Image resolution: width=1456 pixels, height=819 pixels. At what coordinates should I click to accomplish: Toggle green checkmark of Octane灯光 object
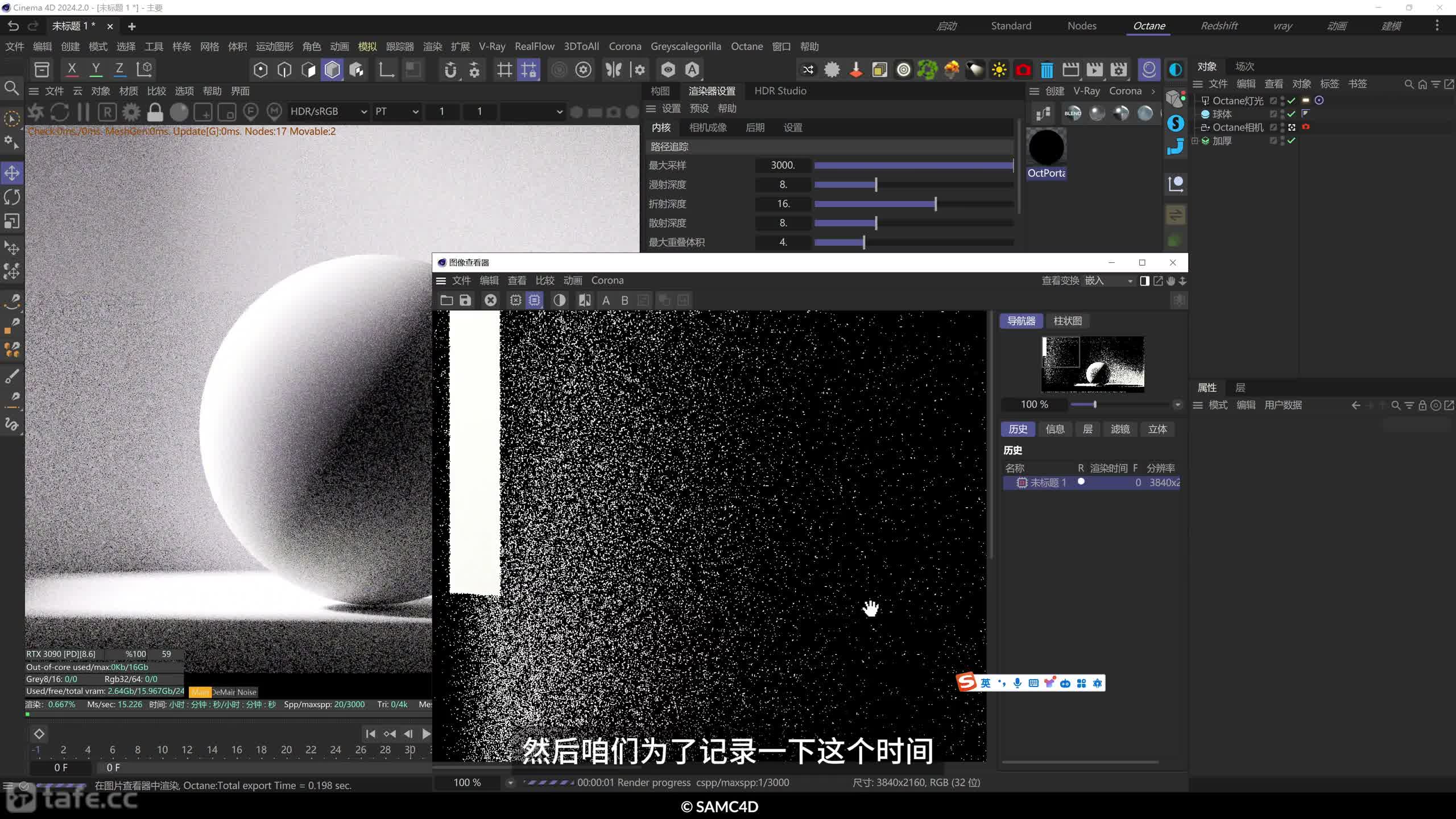[x=1292, y=101]
